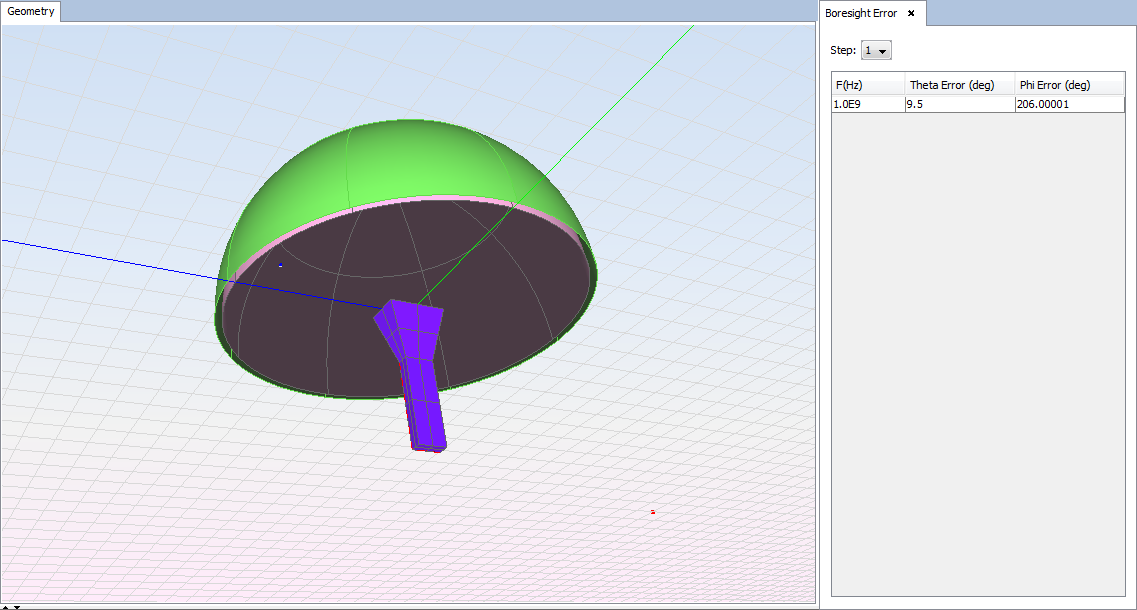
Task: Open the Step dropdown
Action: tap(876, 50)
